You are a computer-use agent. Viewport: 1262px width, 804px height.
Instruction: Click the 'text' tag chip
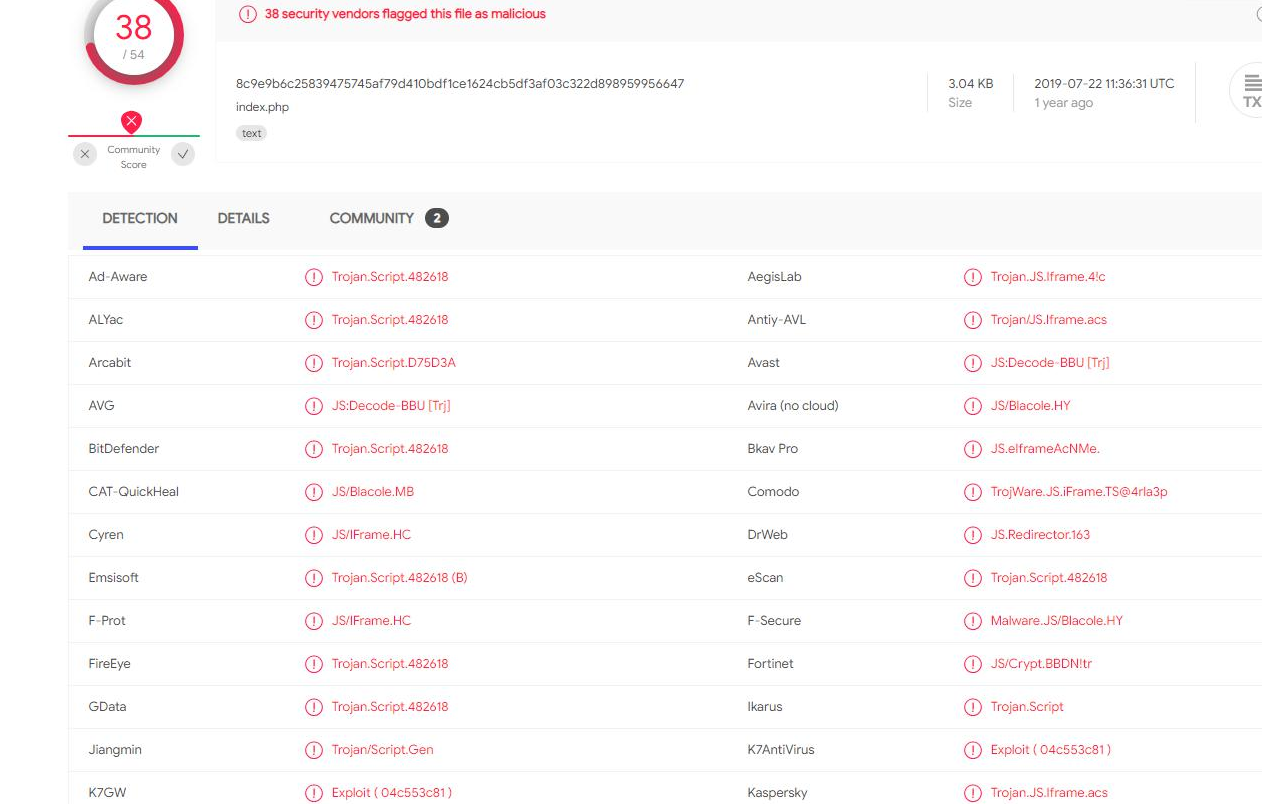click(252, 133)
